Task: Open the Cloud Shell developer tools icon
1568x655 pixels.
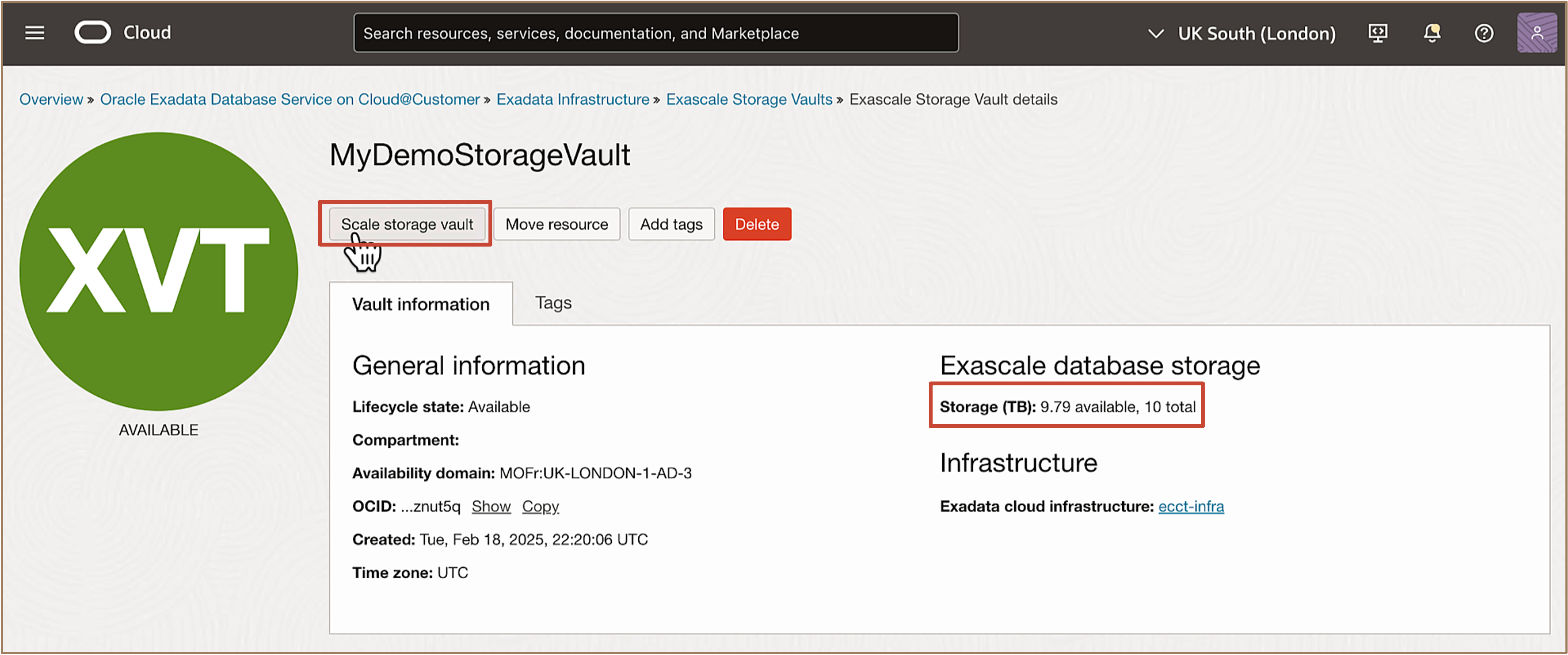Action: [1377, 33]
